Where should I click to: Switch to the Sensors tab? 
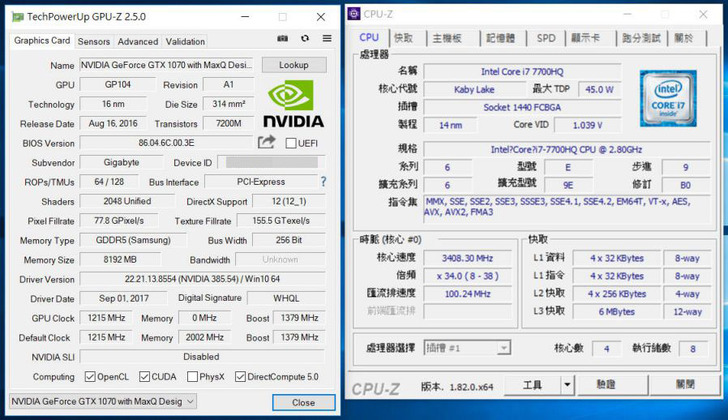(x=94, y=41)
